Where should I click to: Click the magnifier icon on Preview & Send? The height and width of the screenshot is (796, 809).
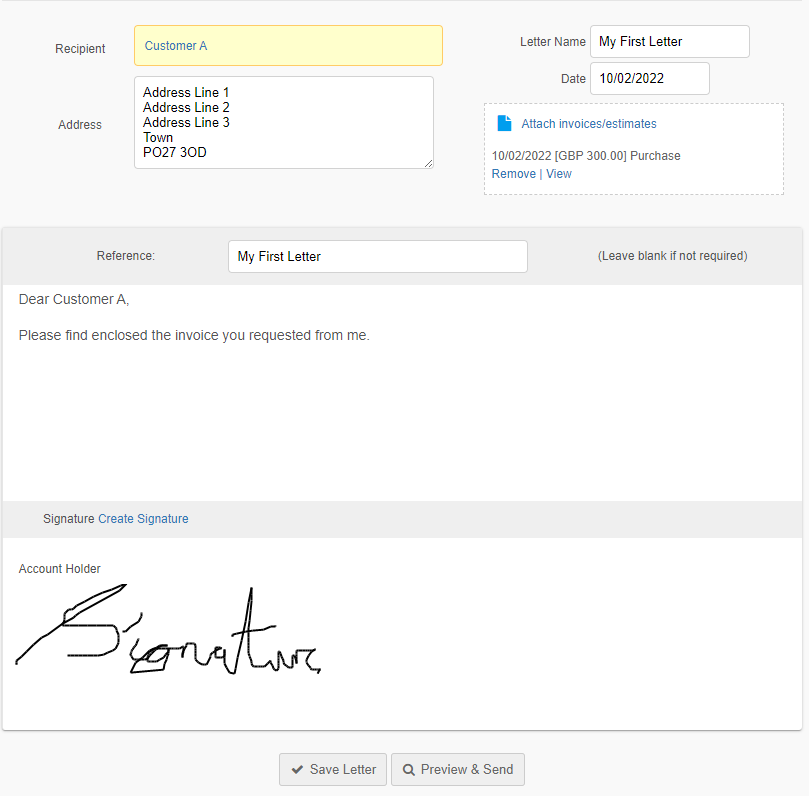tap(409, 770)
